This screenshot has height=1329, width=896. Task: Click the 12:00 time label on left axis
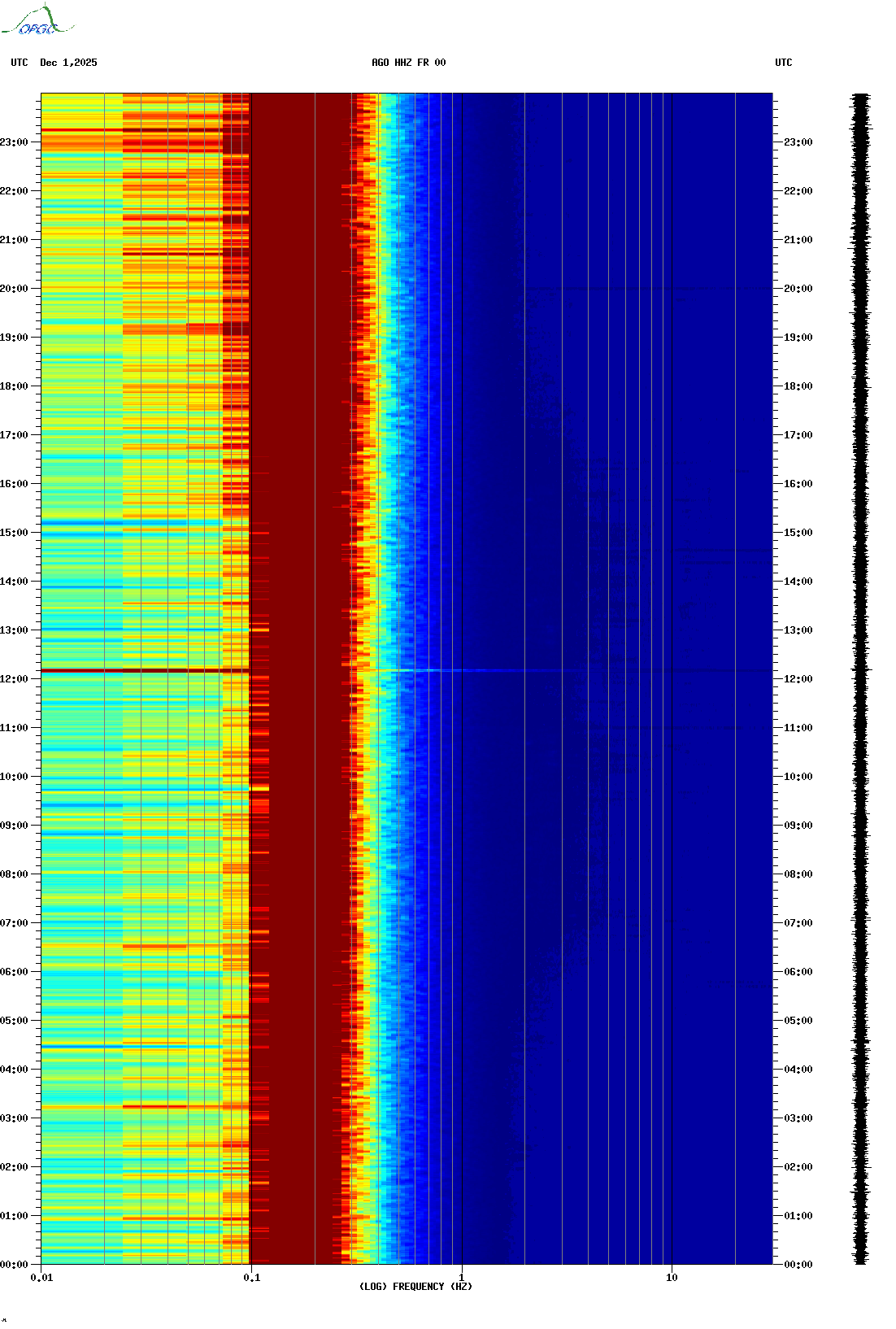click(14, 679)
